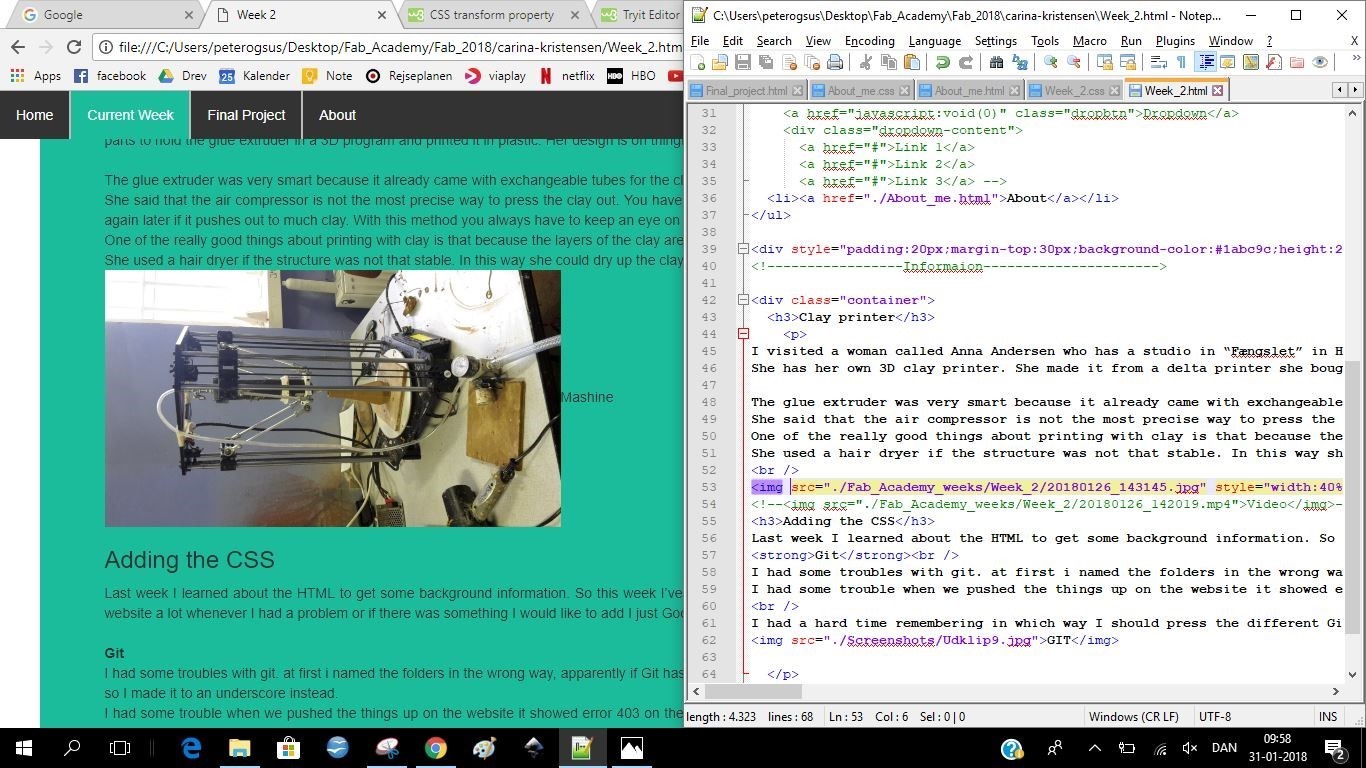Launch Microsoft Edge from the taskbar
Image resolution: width=1366 pixels, height=768 pixels.
(x=191, y=748)
